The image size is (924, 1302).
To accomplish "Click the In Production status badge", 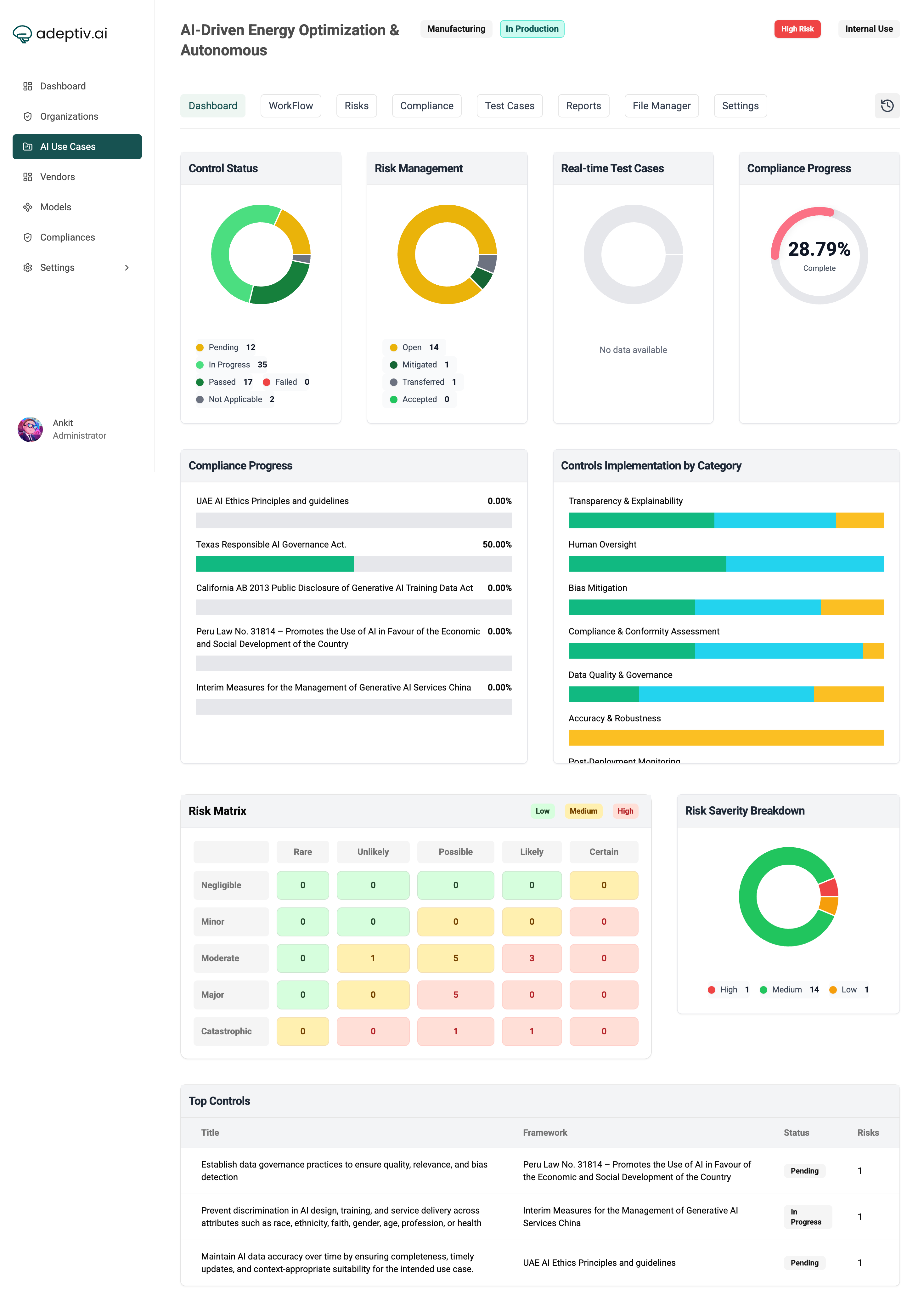I will (532, 28).
